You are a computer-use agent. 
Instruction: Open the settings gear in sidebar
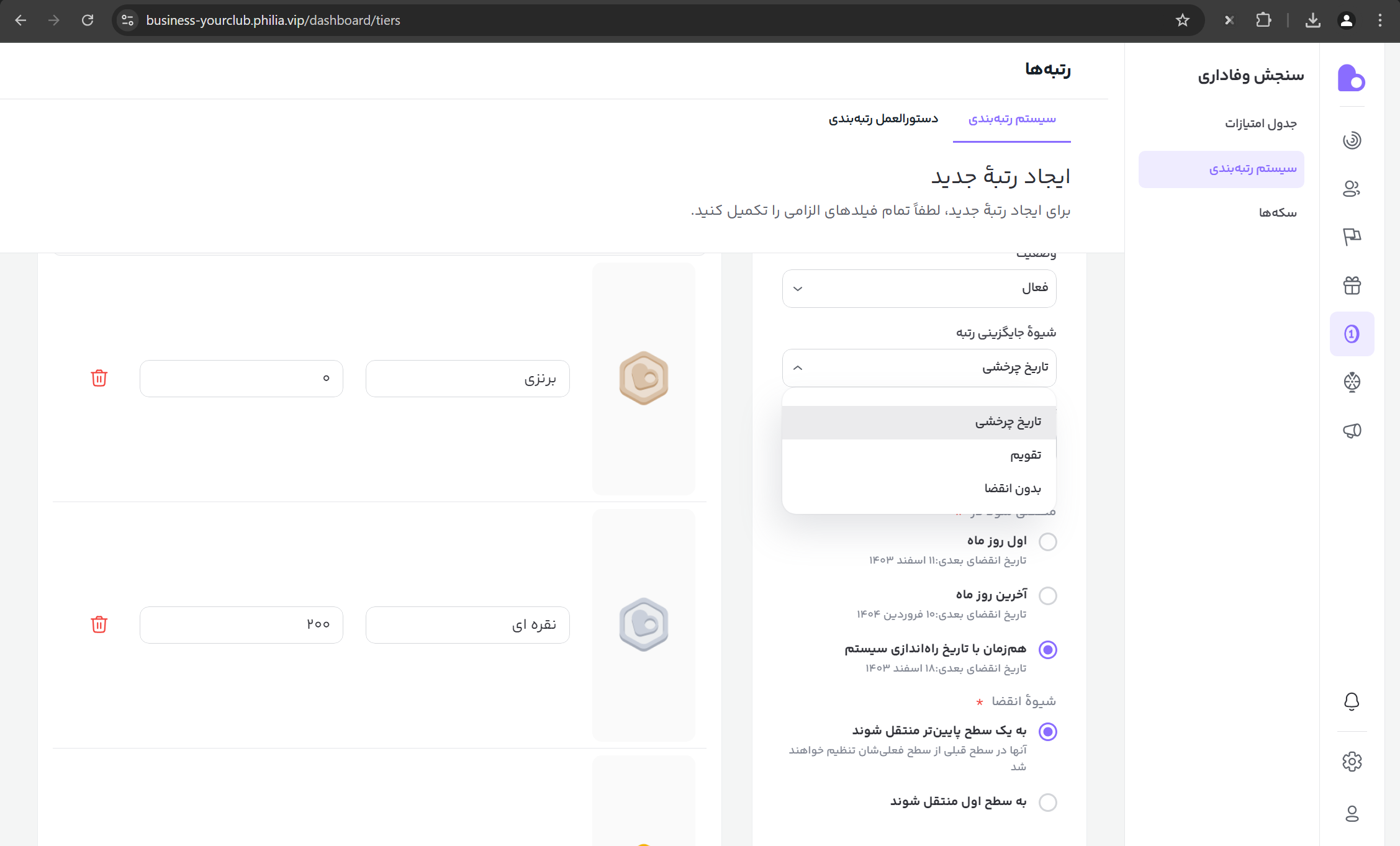point(1352,762)
